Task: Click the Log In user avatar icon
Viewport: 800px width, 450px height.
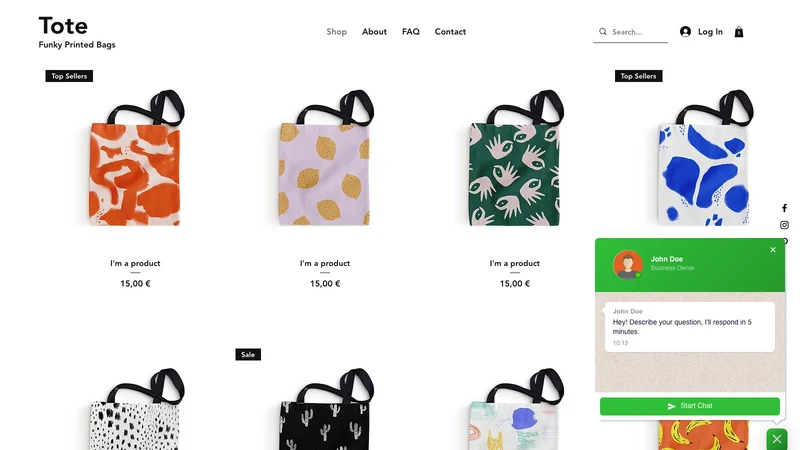Action: tap(685, 32)
